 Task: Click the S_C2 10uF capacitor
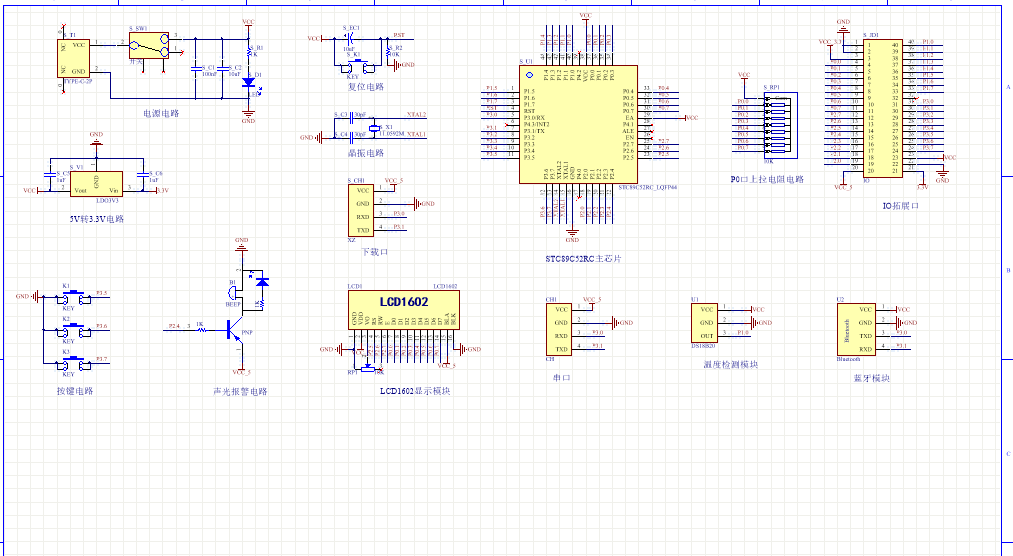coord(223,67)
